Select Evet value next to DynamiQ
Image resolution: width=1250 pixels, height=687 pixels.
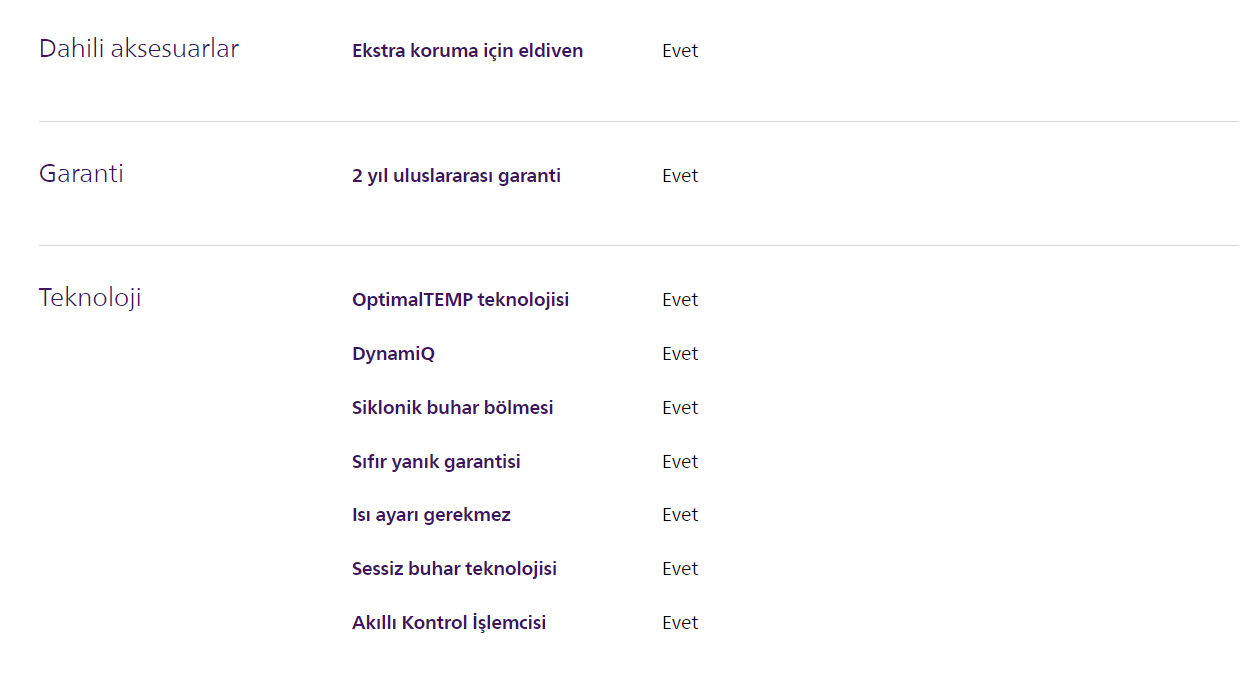point(680,354)
